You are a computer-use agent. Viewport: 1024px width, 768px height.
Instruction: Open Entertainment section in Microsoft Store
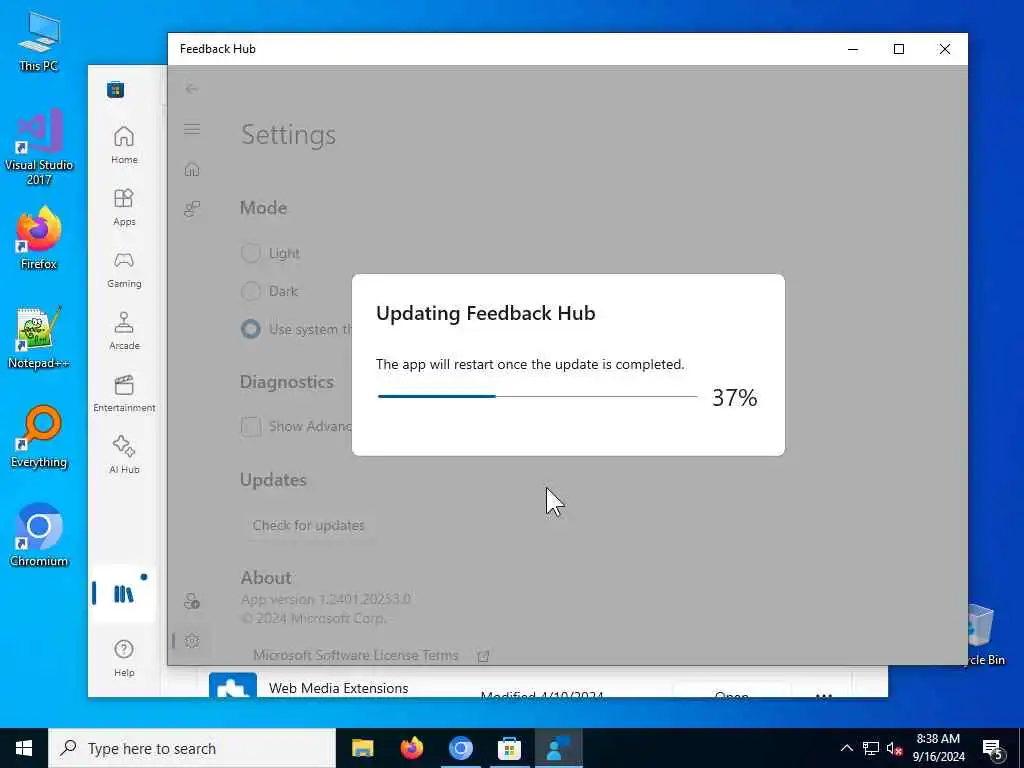tap(124, 393)
